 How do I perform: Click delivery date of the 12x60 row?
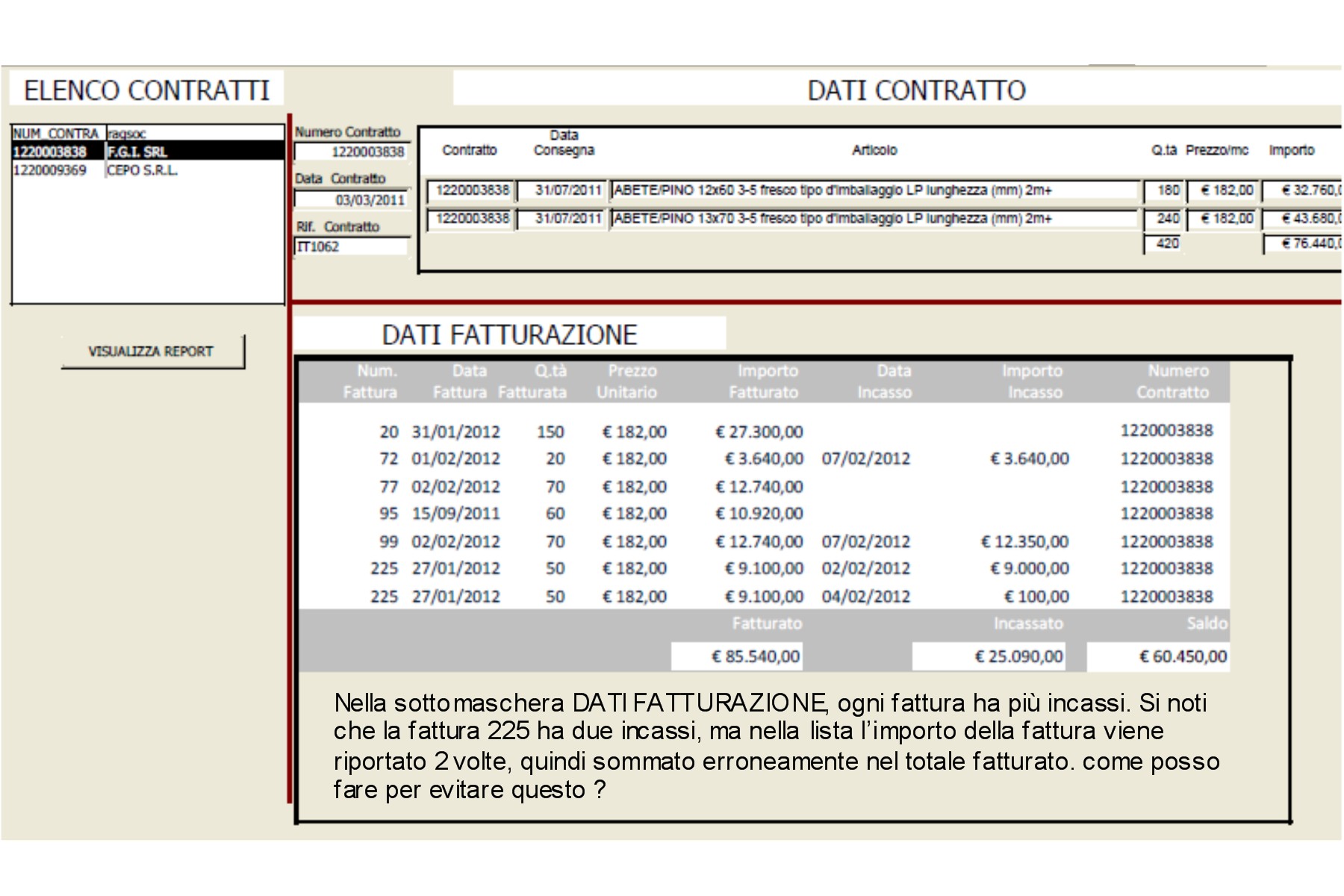click(561, 190)
